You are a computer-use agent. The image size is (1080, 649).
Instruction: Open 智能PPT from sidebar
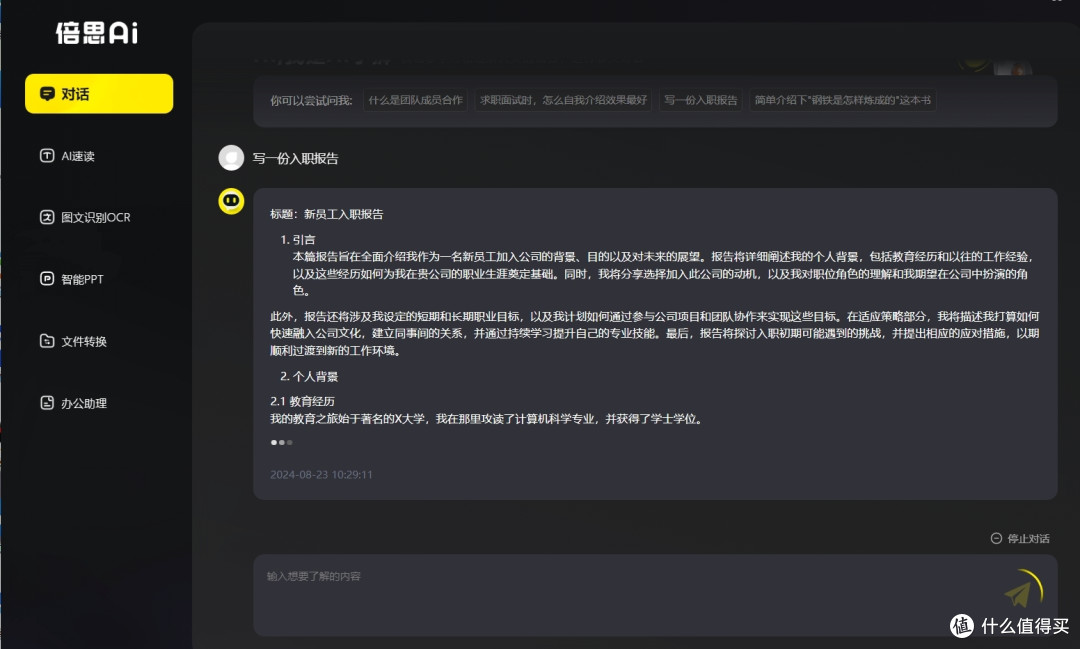pos(72,279)
